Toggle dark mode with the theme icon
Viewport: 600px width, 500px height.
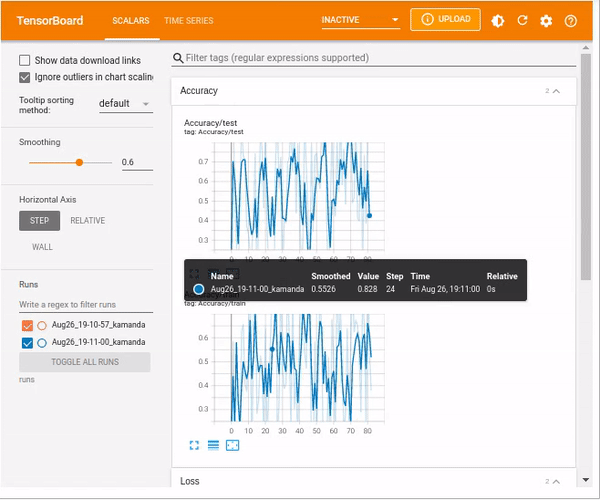[x=497, y=21]
